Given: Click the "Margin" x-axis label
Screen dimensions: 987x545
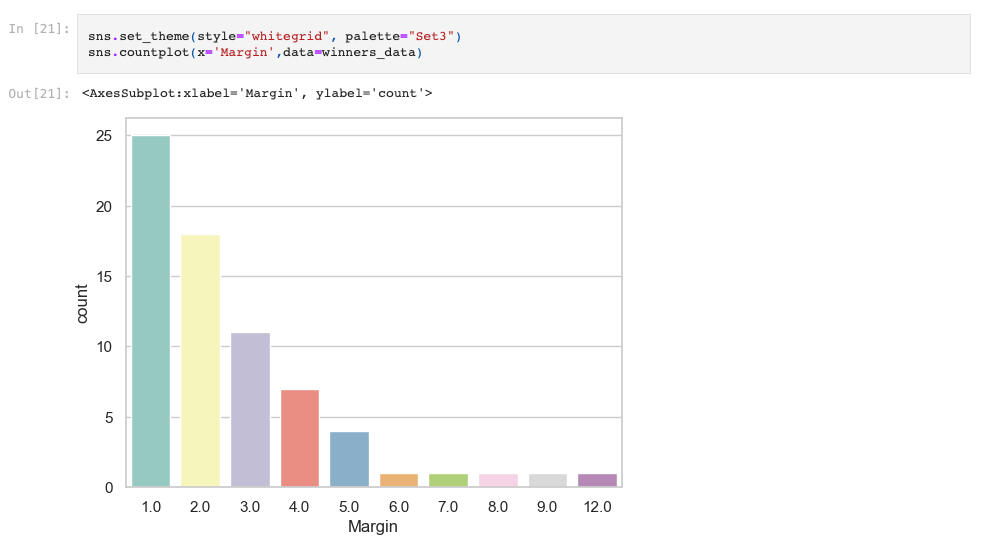Looking at the screenshot, I should tap(373, 526).
